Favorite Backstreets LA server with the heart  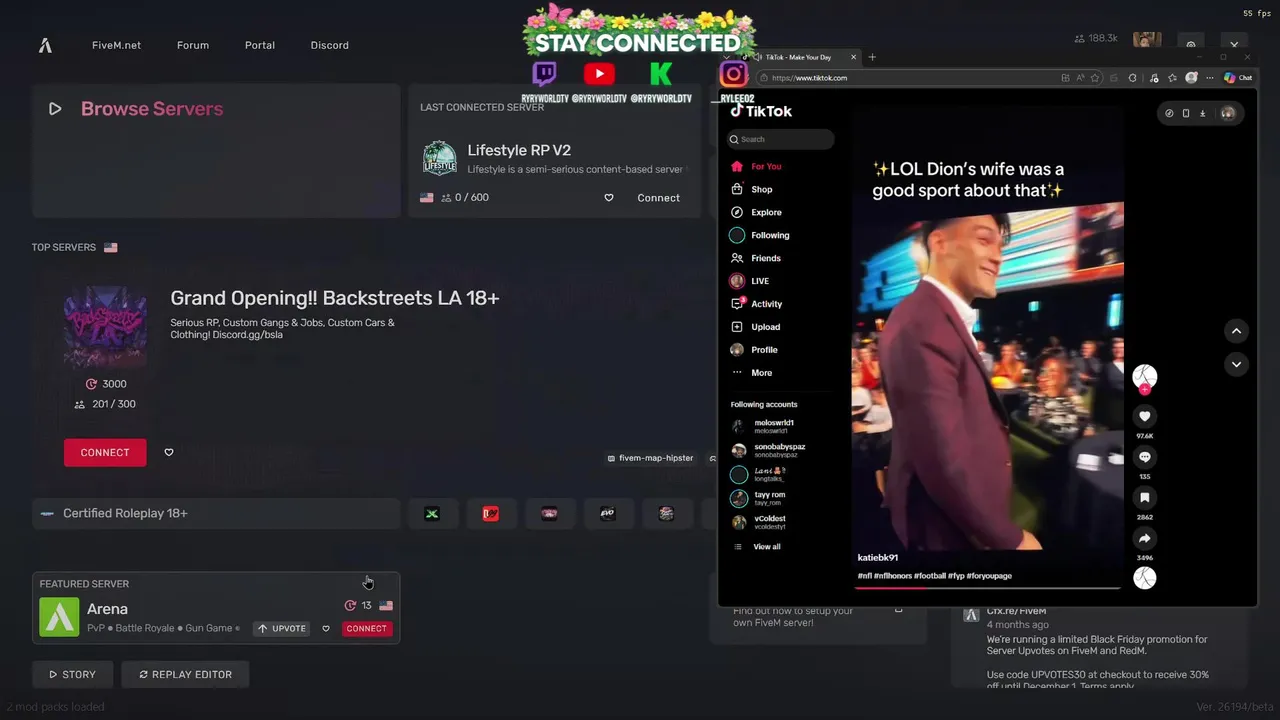[169, 452]
